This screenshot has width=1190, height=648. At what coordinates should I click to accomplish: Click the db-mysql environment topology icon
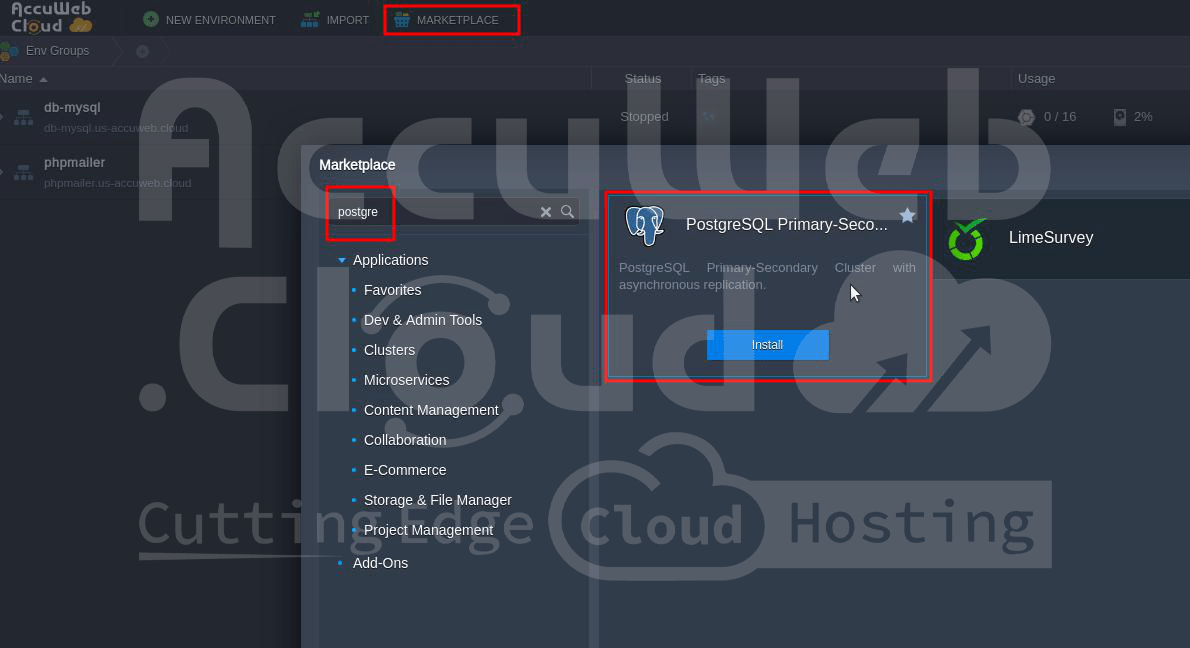(24, 117)
